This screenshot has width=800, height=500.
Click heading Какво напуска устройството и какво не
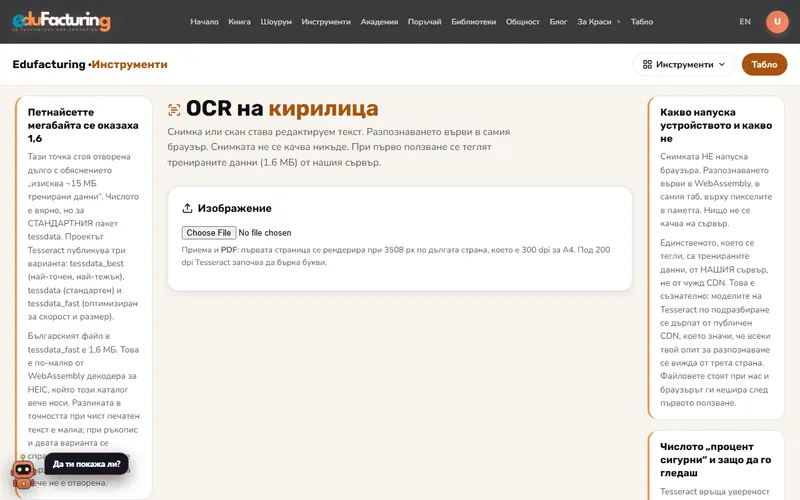(716, 125)
